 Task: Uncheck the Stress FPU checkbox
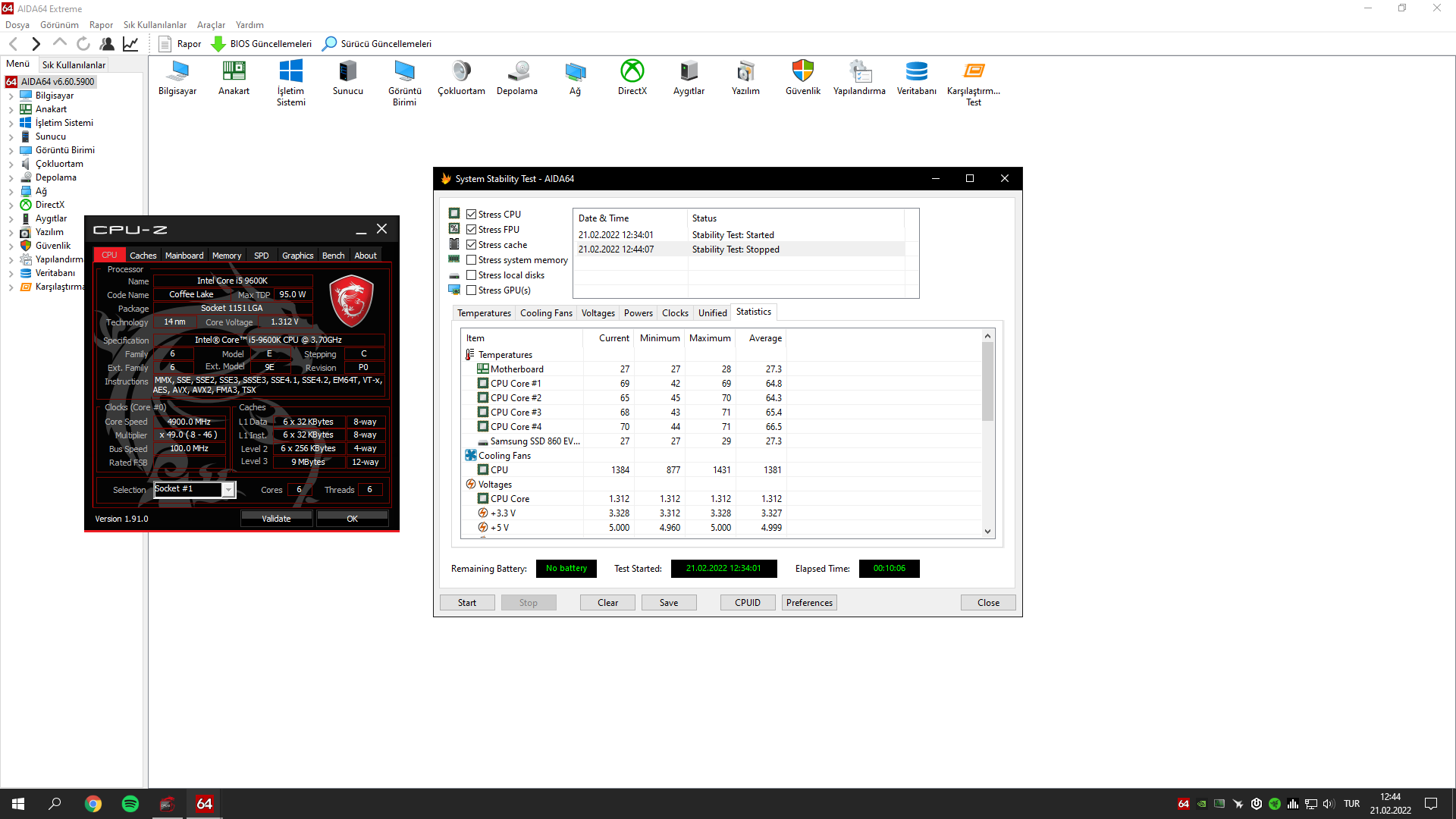coord(471,230)
